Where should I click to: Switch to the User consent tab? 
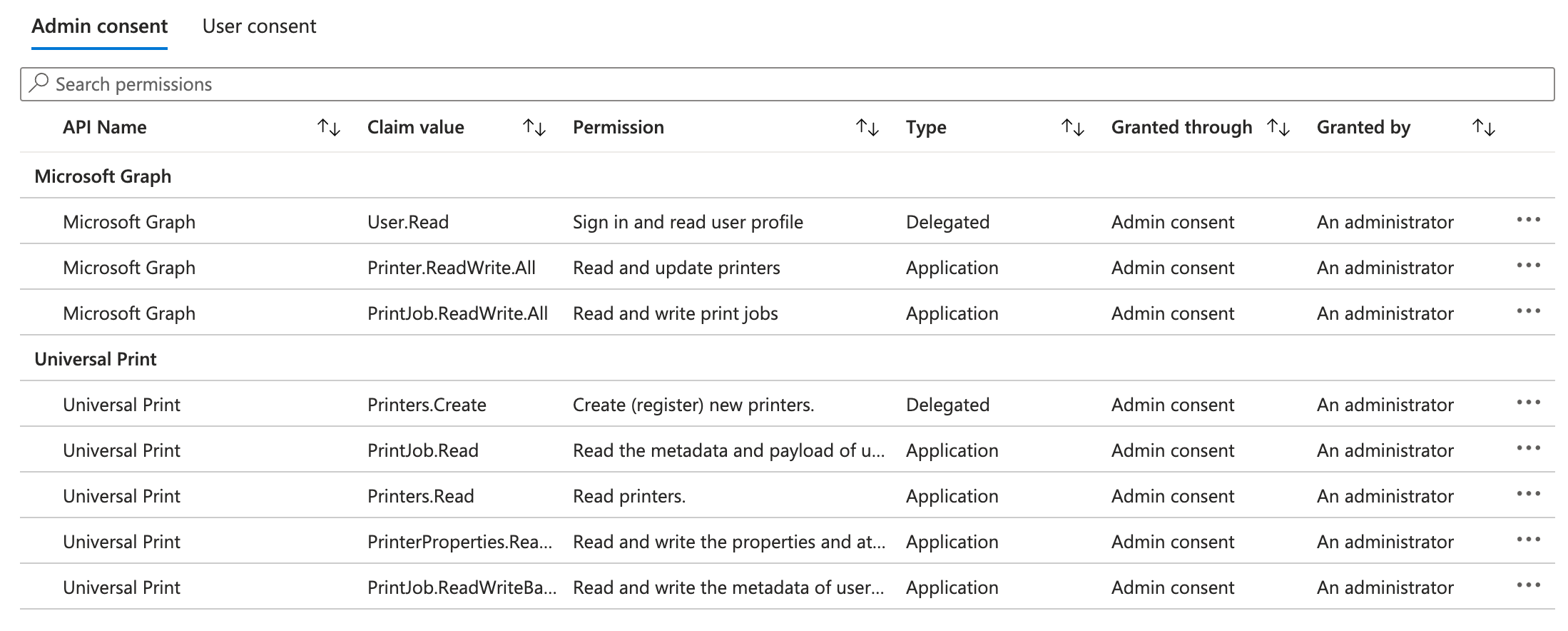(260, 26)
